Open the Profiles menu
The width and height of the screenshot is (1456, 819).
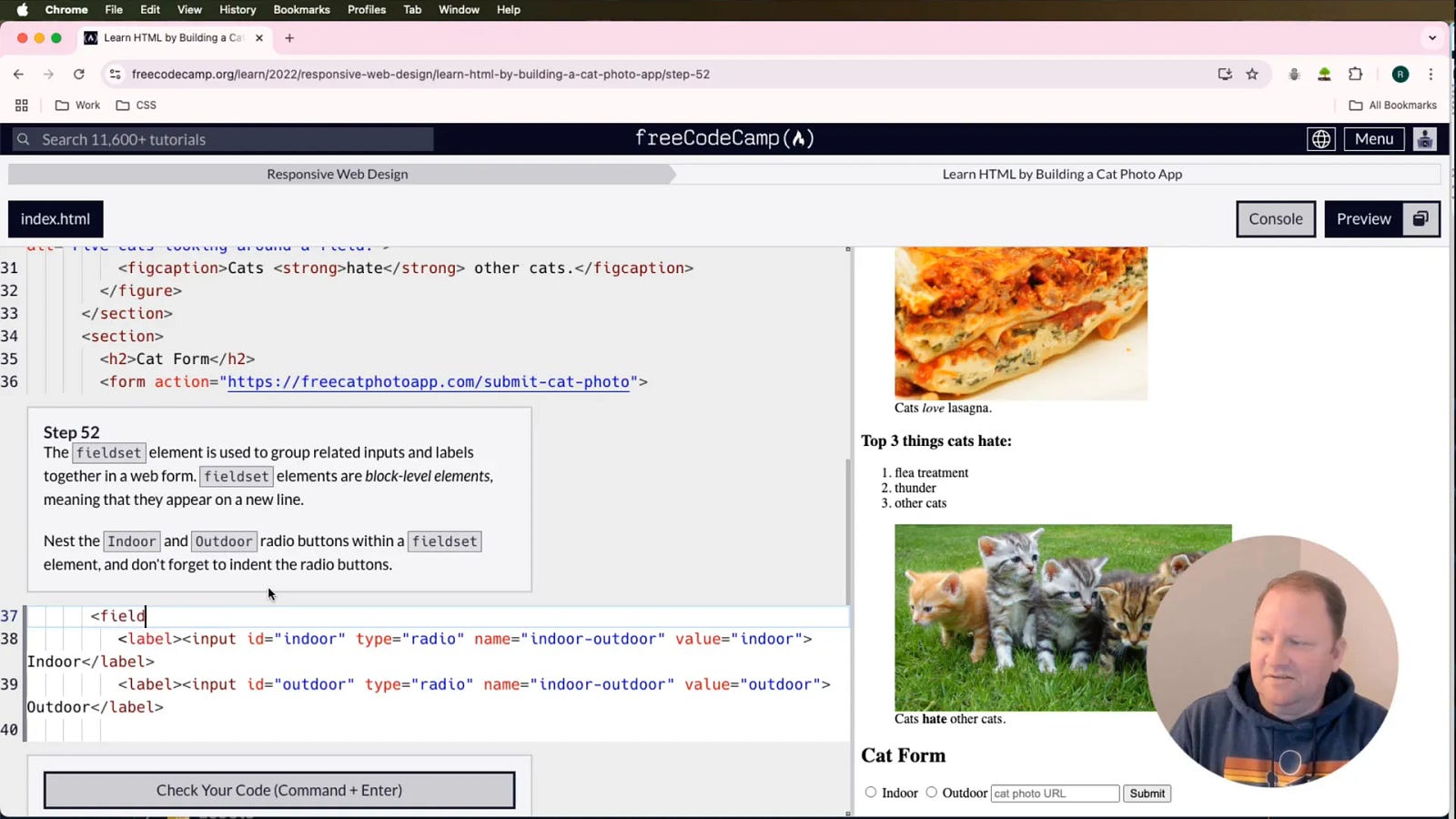click(367, 10)
